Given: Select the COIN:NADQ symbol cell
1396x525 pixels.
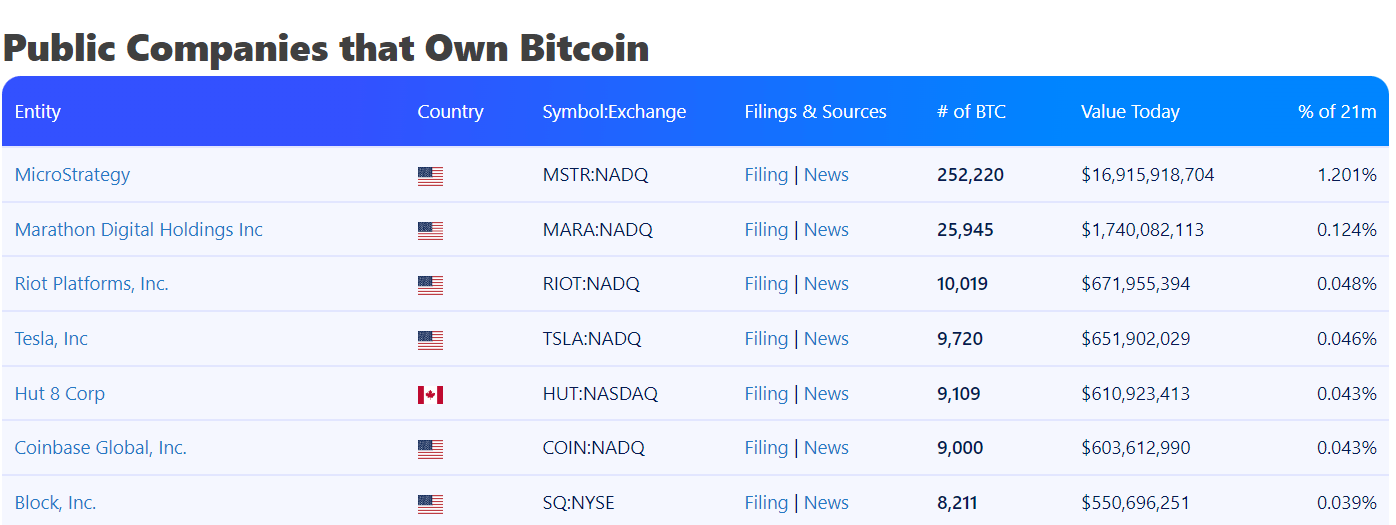Looking at the screenshot, I should [x=594, y=448].
